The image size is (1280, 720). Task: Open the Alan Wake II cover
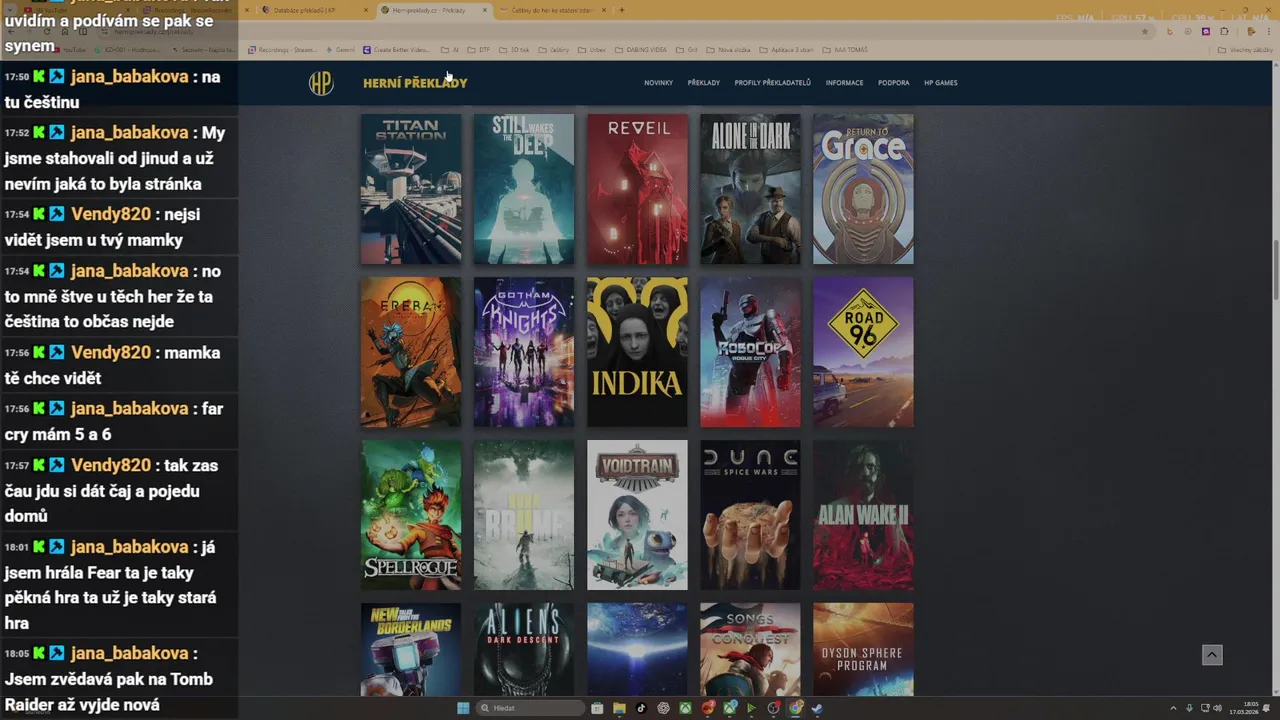[863, 515]
